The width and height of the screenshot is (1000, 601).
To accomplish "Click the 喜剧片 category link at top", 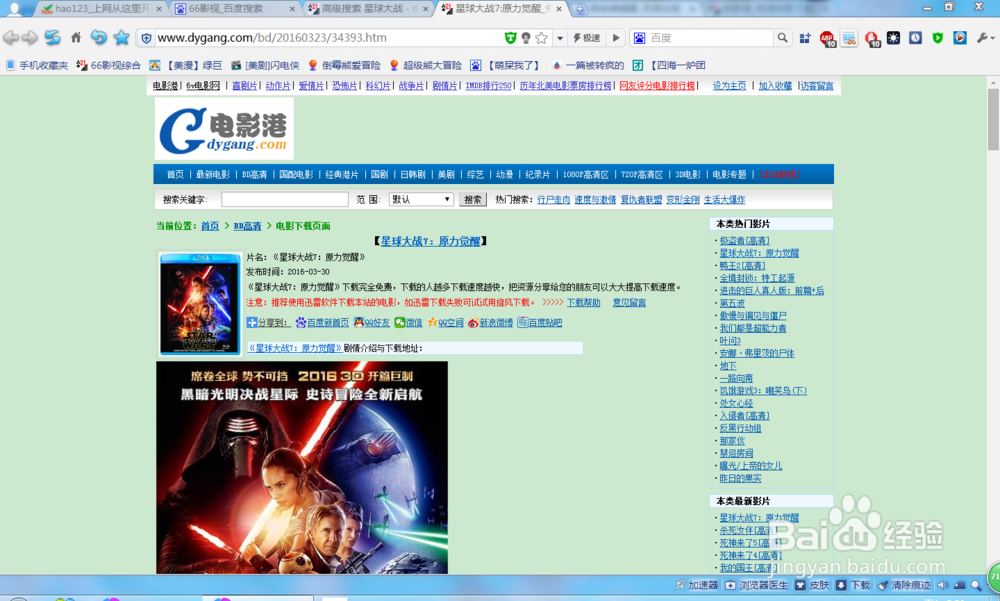I will coord(244,85).
